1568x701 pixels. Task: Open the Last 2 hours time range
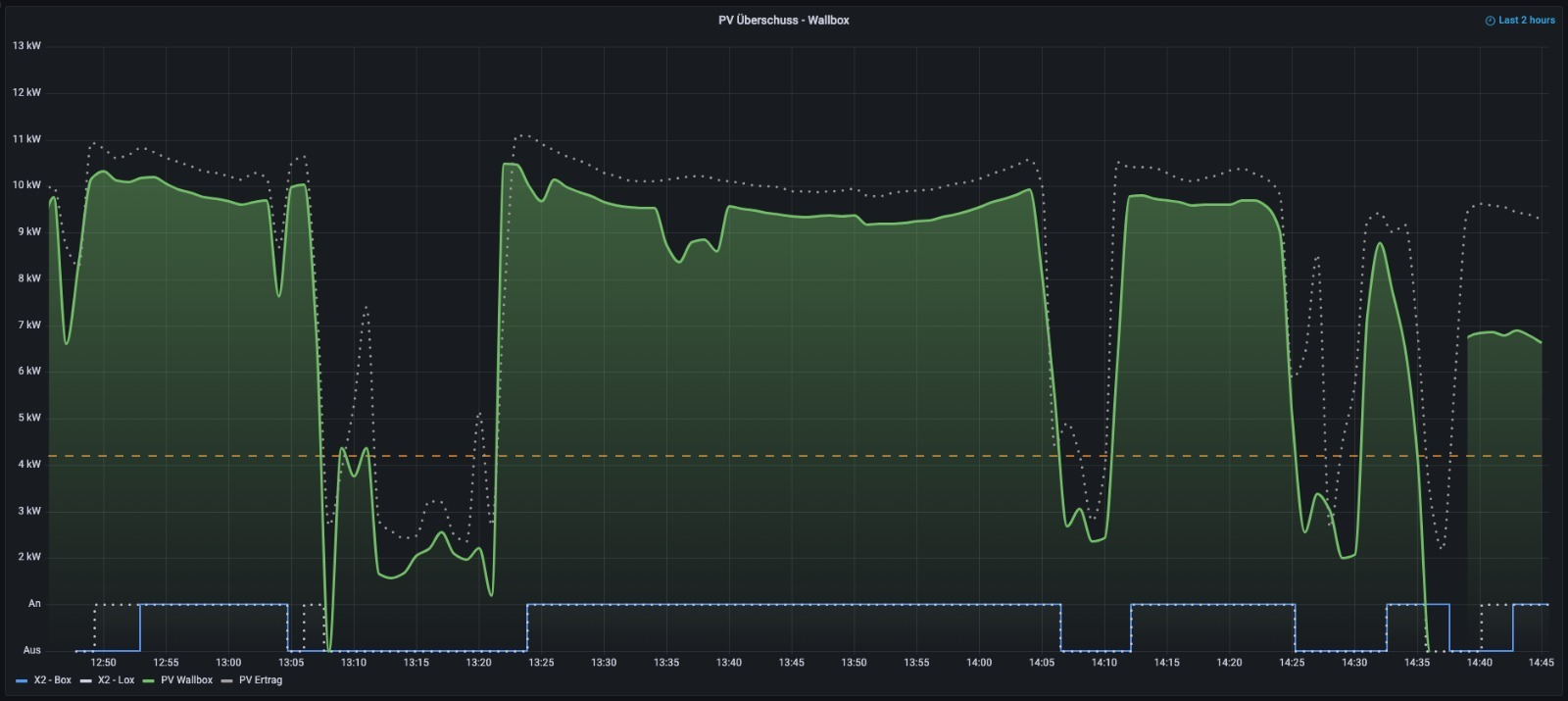tap(1526, 21)
